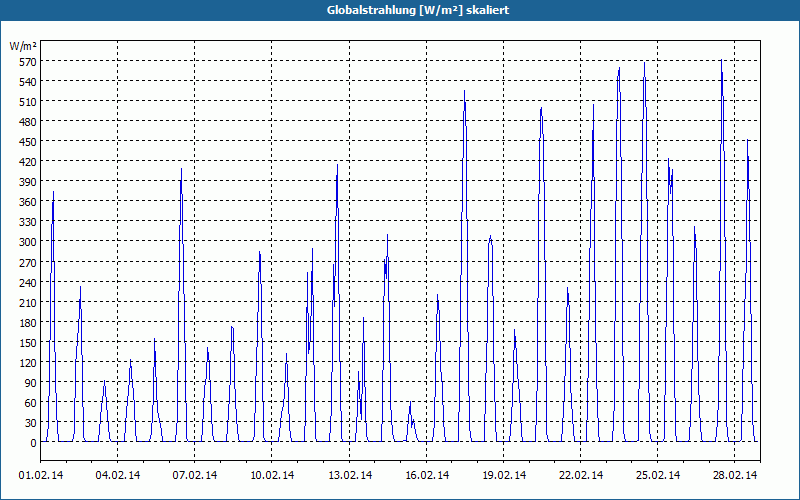
Task: Click the 04.02.14 date label
Action: 118,475
